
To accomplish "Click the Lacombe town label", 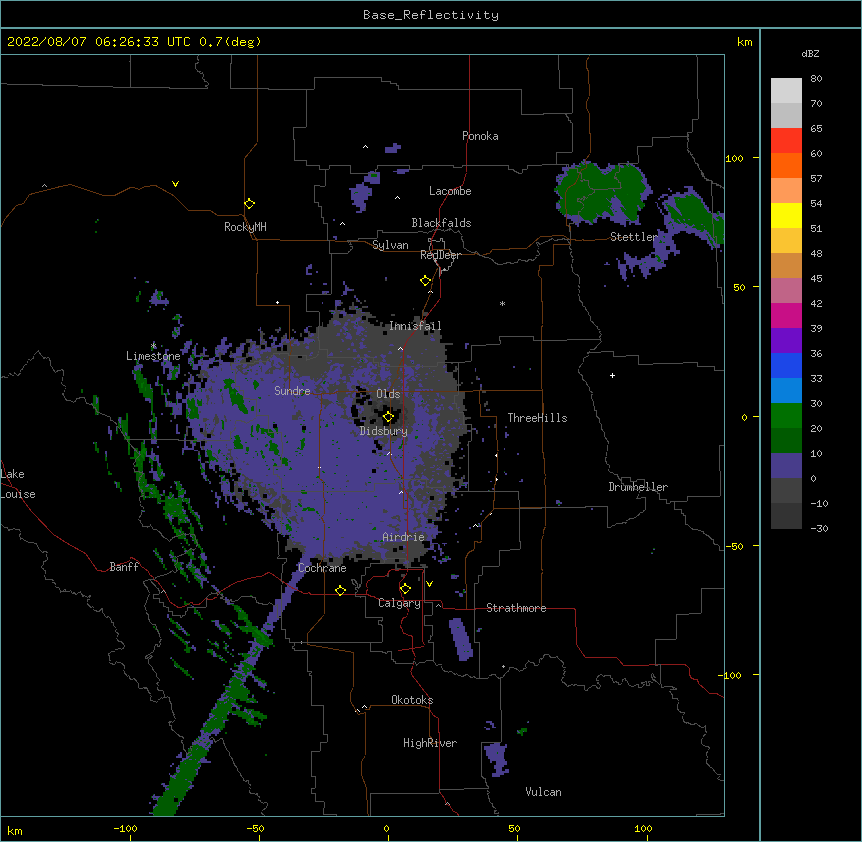I will click(450, 191).
